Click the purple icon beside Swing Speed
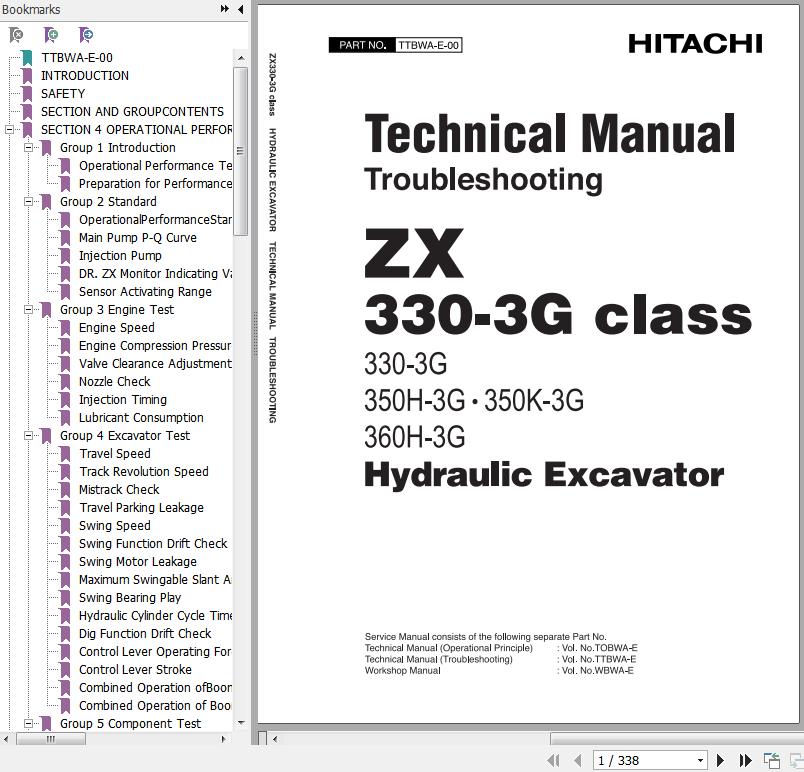The image size is (804, 772). [x=65, y=526]
